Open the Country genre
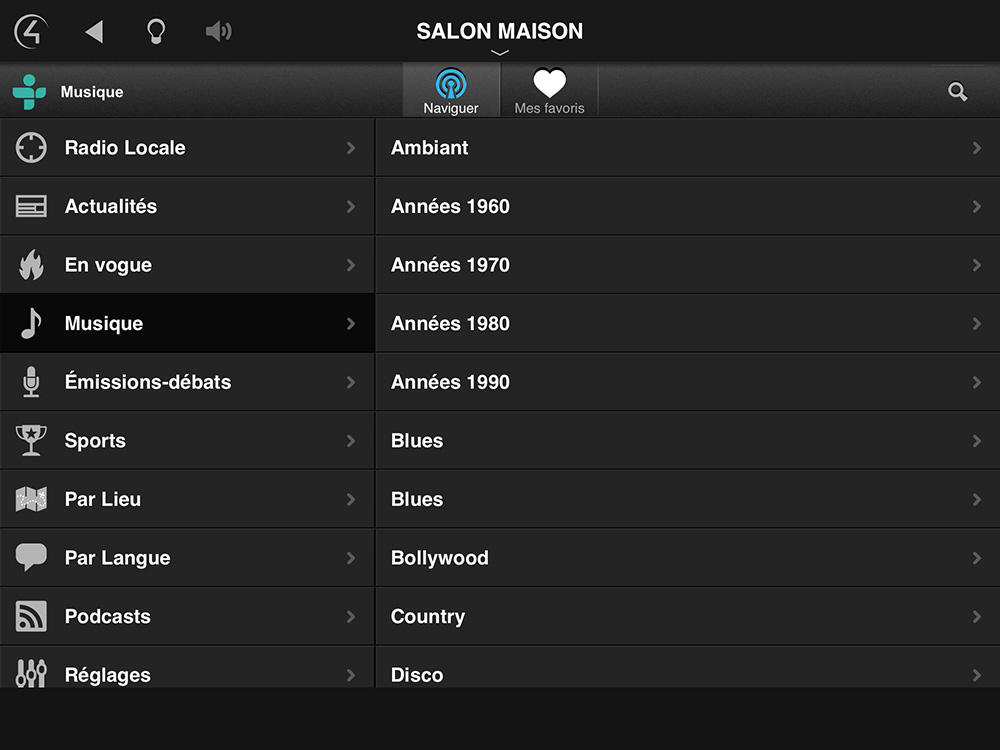 click(688, 616)
